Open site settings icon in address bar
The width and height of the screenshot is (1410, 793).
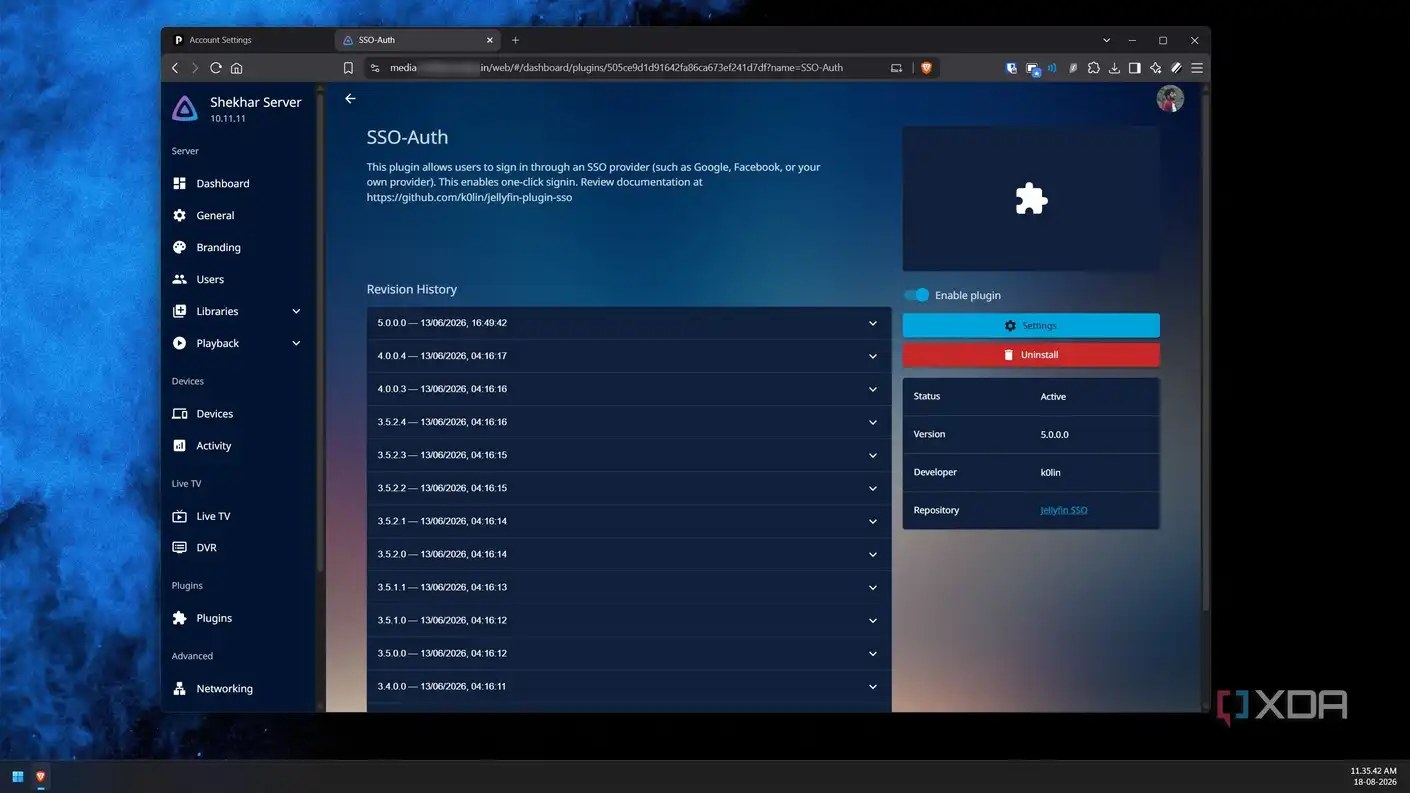click(375, 68)
